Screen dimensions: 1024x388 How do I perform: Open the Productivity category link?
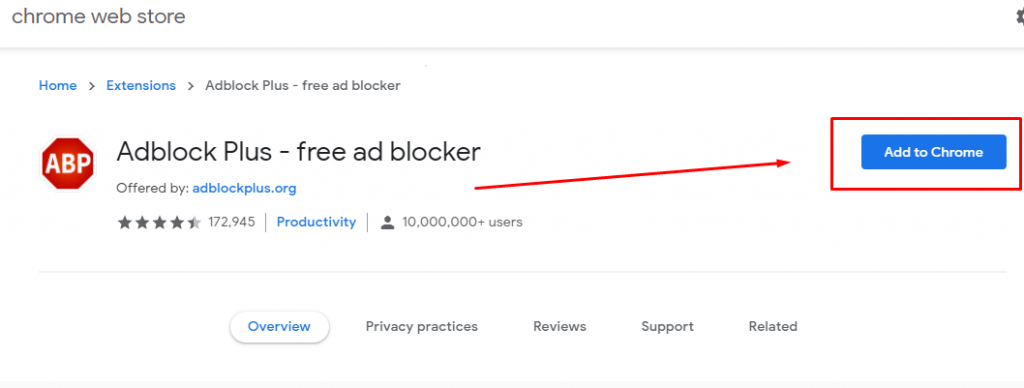tap(316, 222)
